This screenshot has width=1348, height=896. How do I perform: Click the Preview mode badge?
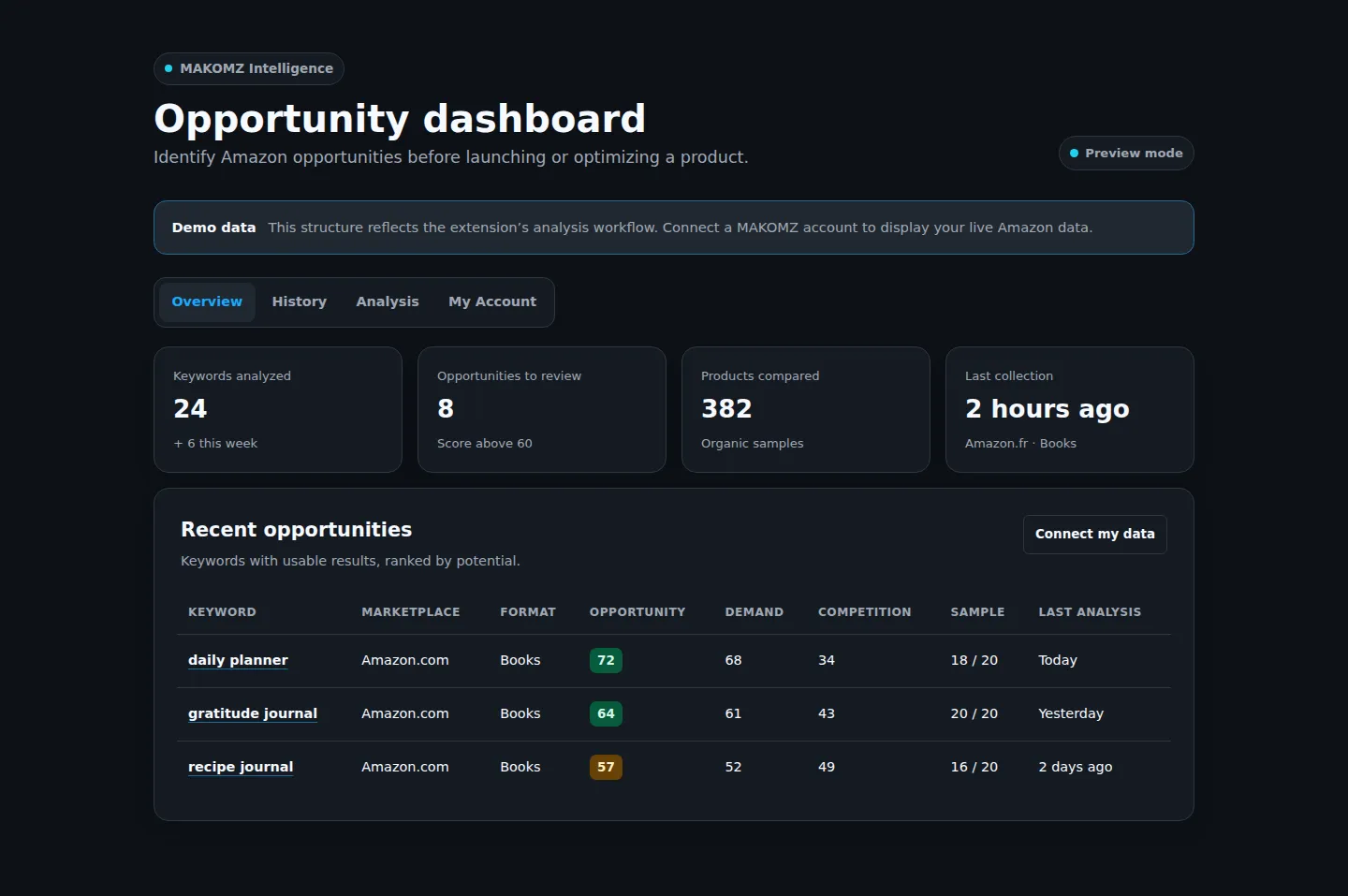[x=1126, y=154]
